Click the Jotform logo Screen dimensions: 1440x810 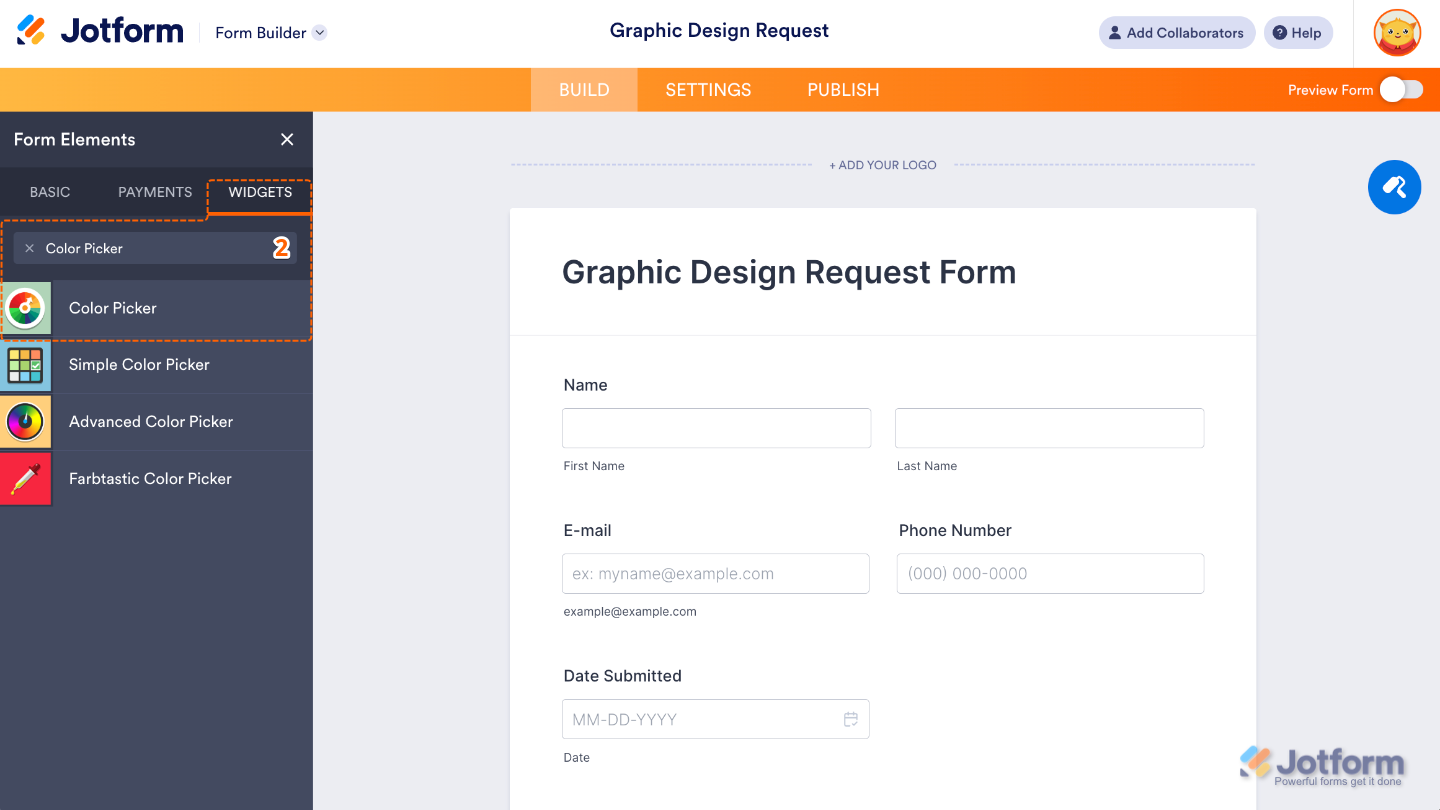tap(100, 30)
